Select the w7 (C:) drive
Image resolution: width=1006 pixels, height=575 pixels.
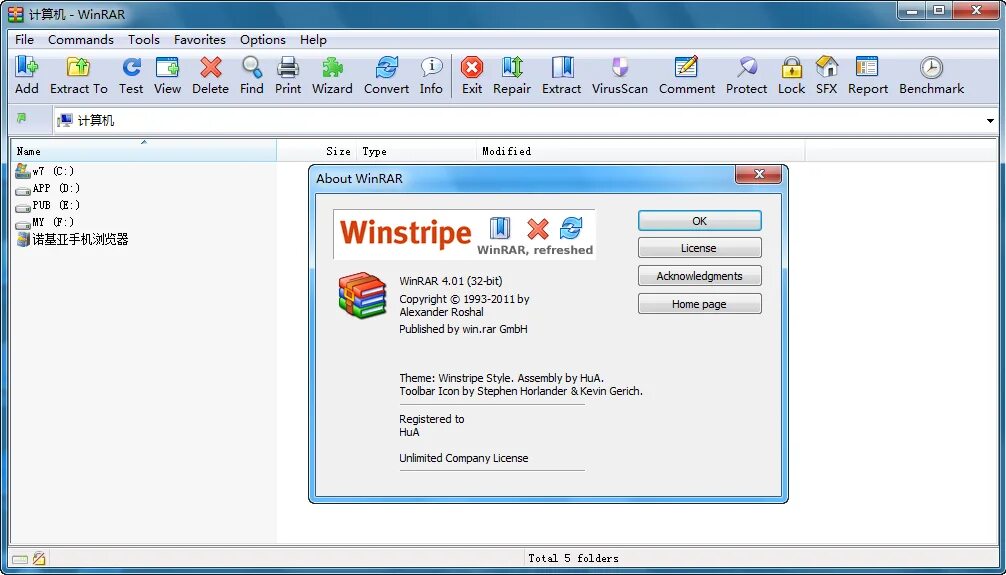point(45,171)
